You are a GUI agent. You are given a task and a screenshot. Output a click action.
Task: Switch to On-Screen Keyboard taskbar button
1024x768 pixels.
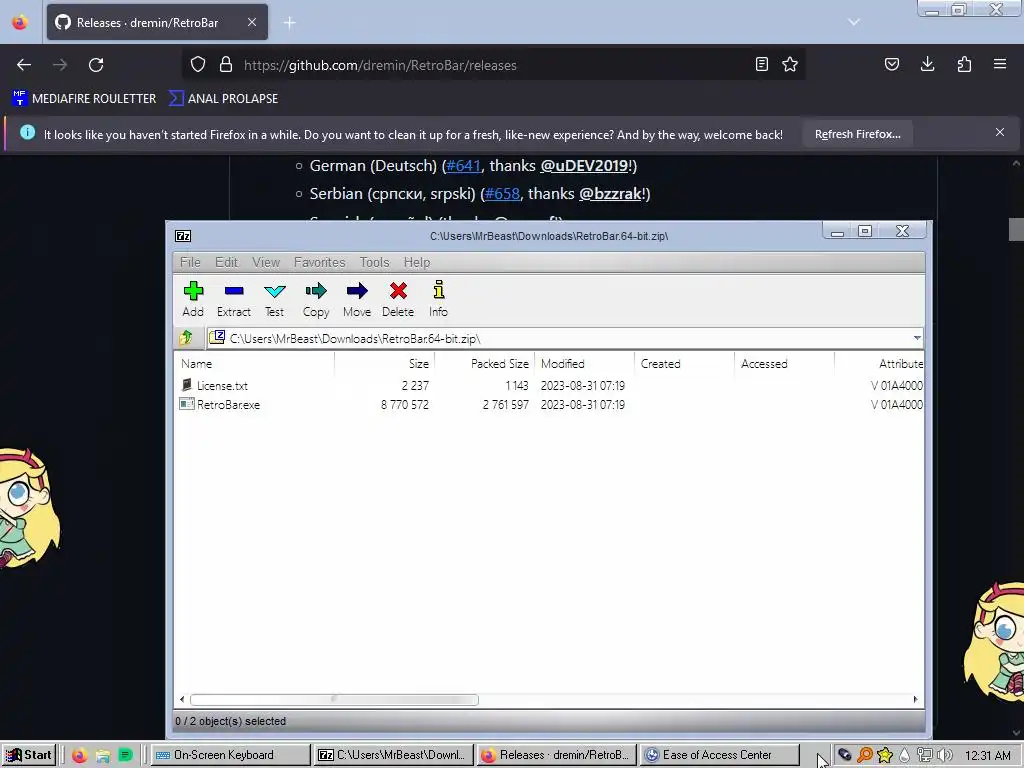[x=230, y=755]
